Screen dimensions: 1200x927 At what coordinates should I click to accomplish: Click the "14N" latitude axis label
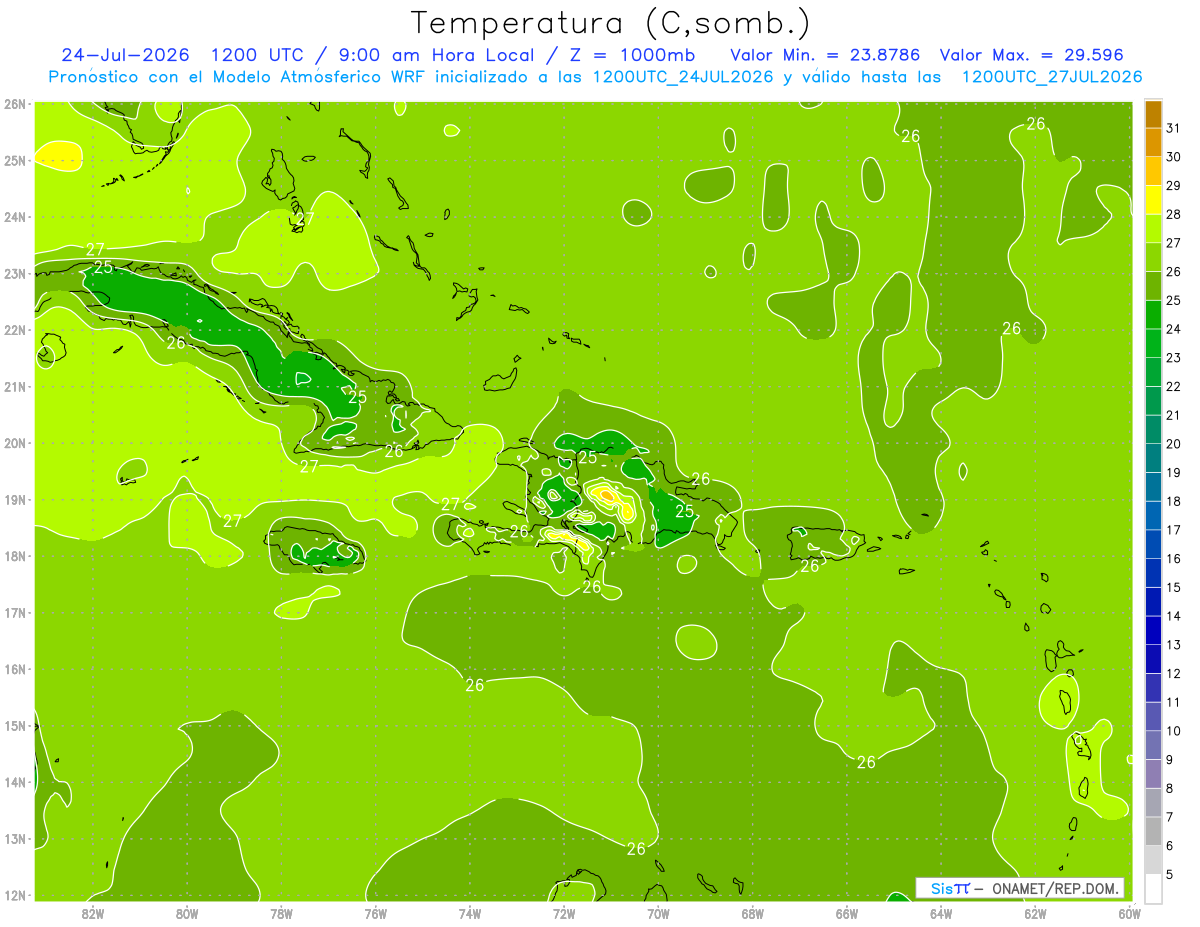coord(14,782)
